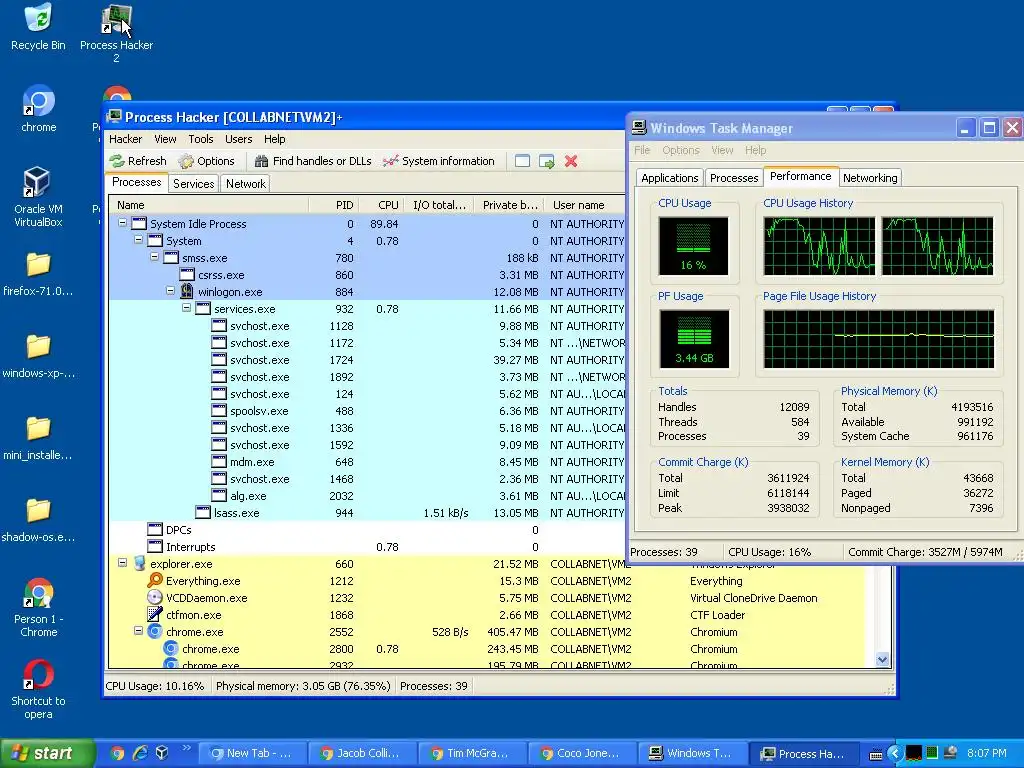1024x768 pixels.
Task: Select the winlogon.exe process row
Action: 367,292
